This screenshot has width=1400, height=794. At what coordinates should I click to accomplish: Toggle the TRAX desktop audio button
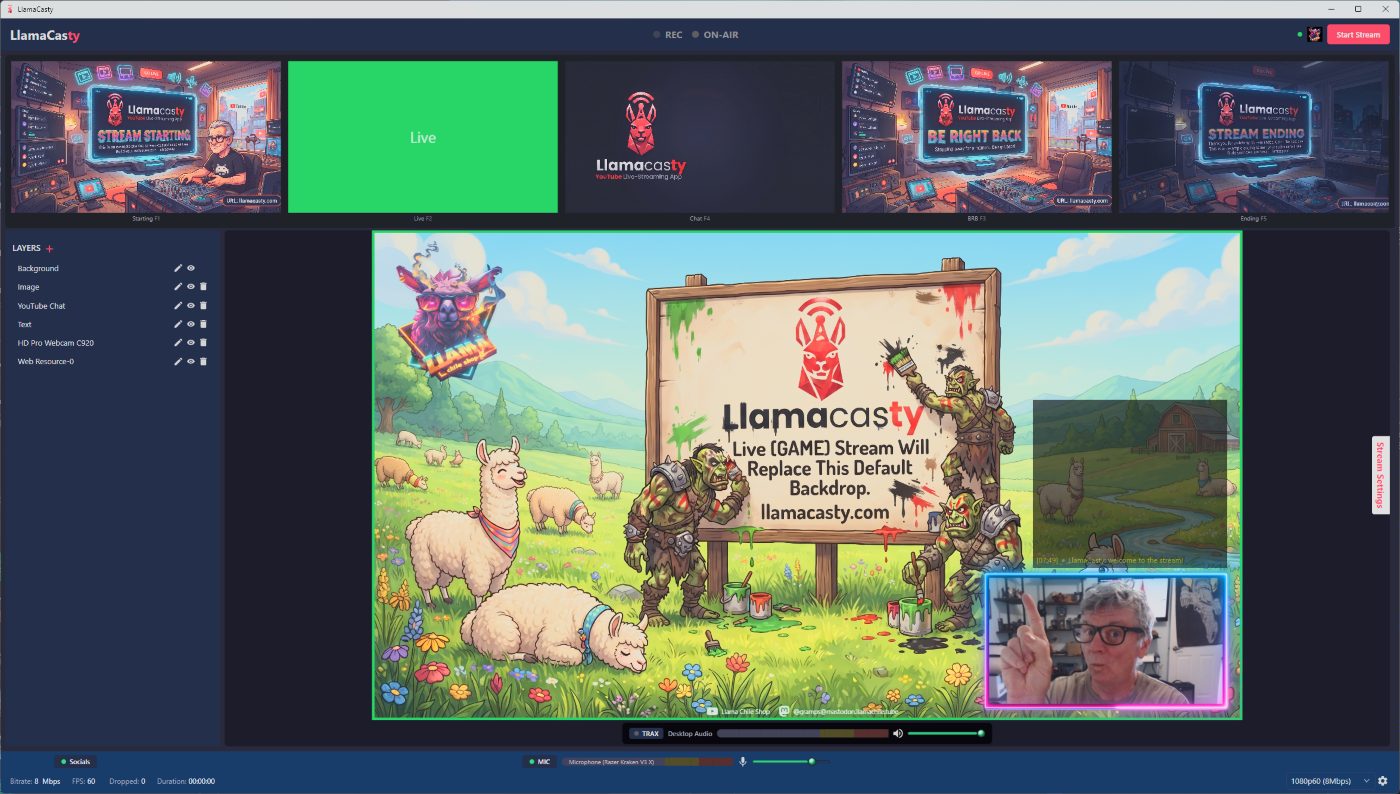646,733
